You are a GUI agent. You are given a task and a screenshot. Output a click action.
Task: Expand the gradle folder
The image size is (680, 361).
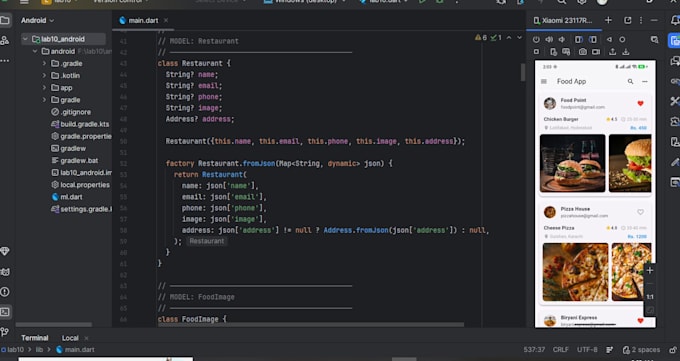click(x=44, y=100)
